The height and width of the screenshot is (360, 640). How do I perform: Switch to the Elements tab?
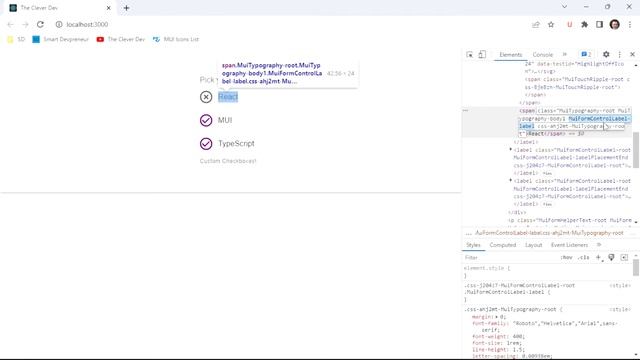point(511,55)
